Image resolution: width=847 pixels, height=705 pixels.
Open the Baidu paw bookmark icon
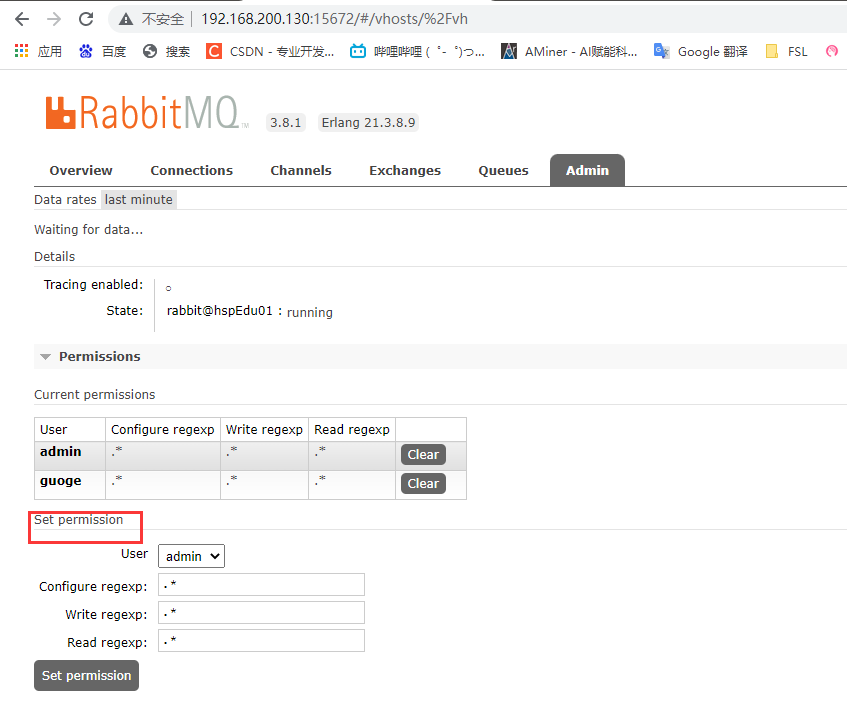tap(85, 51)
